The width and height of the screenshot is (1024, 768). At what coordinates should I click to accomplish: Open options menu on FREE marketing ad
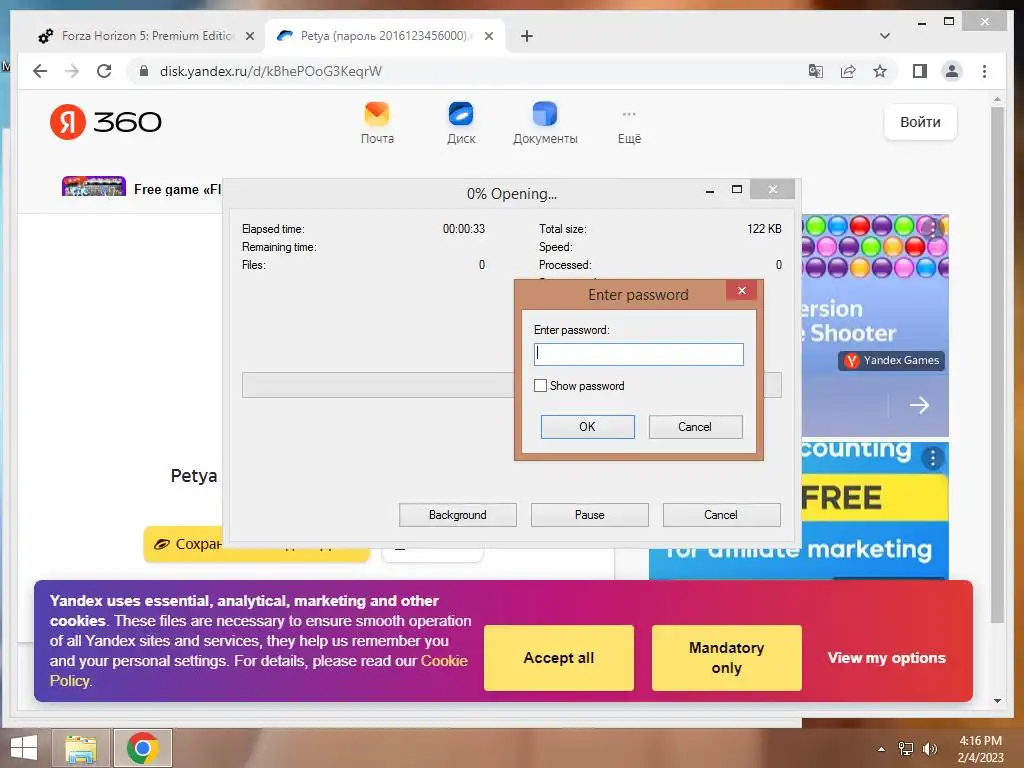933,458
